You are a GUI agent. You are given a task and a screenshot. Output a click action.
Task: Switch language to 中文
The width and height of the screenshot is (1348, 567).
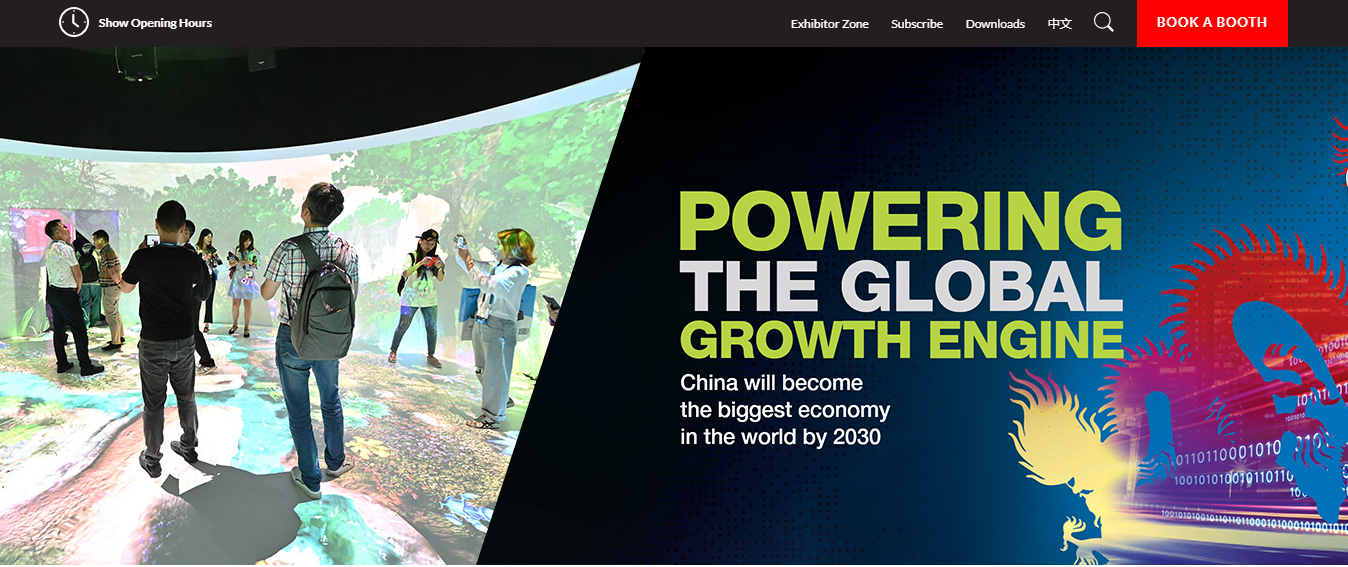[1059, 23]
